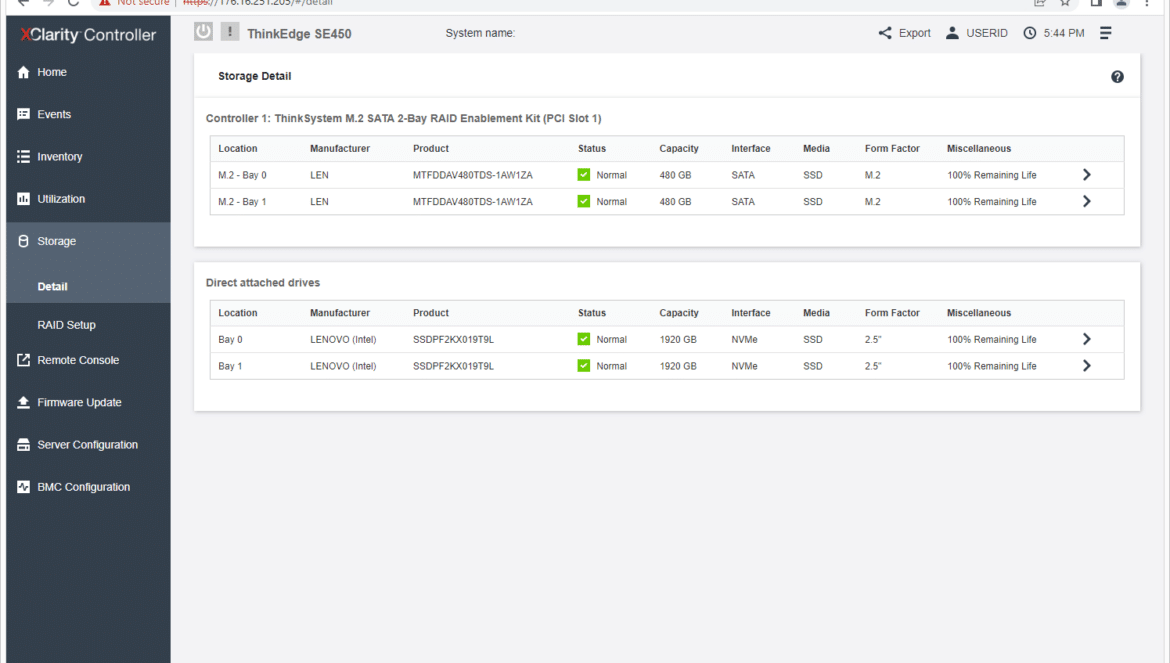1170x663 pixels.
Task: Open the USERID user account icon
Action: 952,33
